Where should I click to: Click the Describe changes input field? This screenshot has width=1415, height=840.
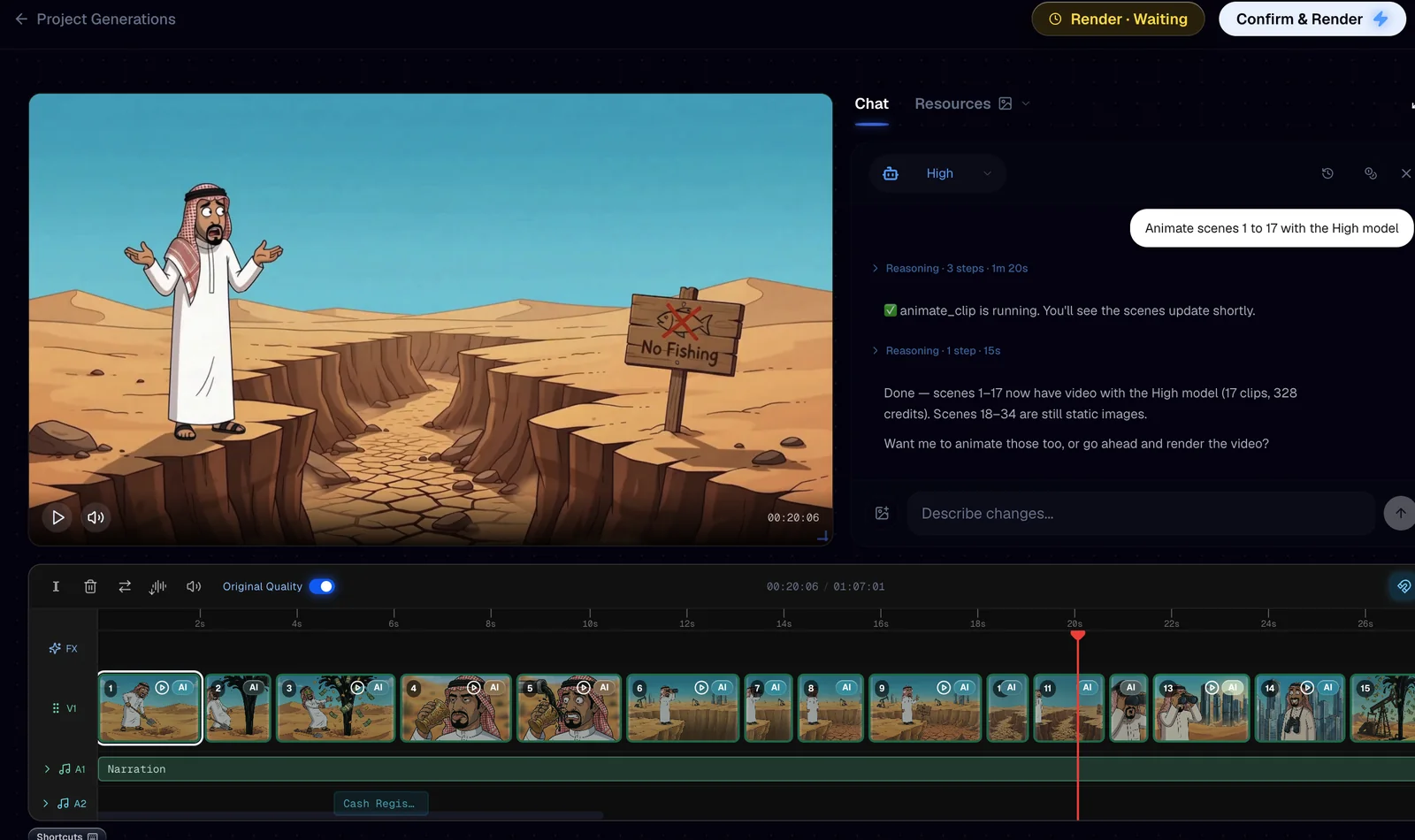point(1141,514)
